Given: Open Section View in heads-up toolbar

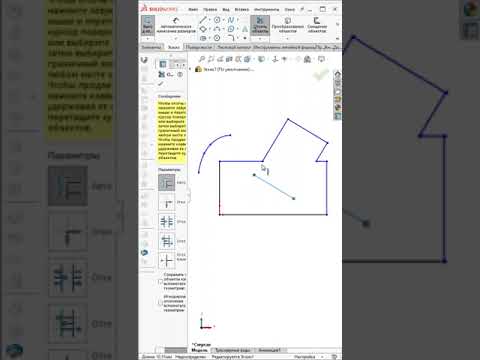Looking at the screenshot, I should [229, 59].
